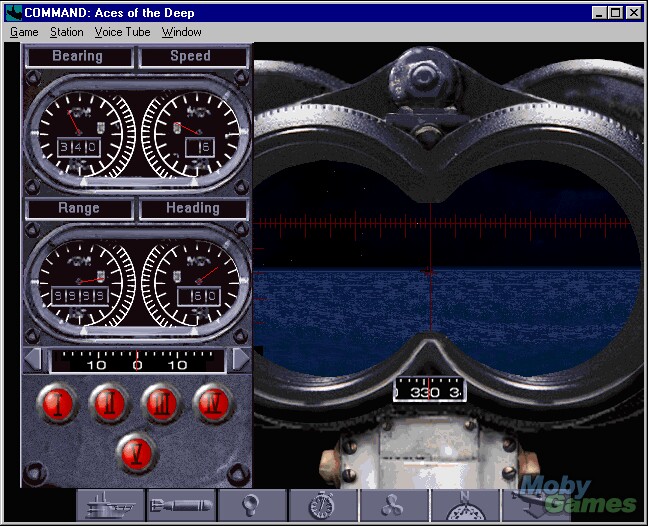The height and width of the screenshot is (526, 648).
Task: Open the stopwatch icon in bottom toolbar
Action: click(x=323, y=505)
